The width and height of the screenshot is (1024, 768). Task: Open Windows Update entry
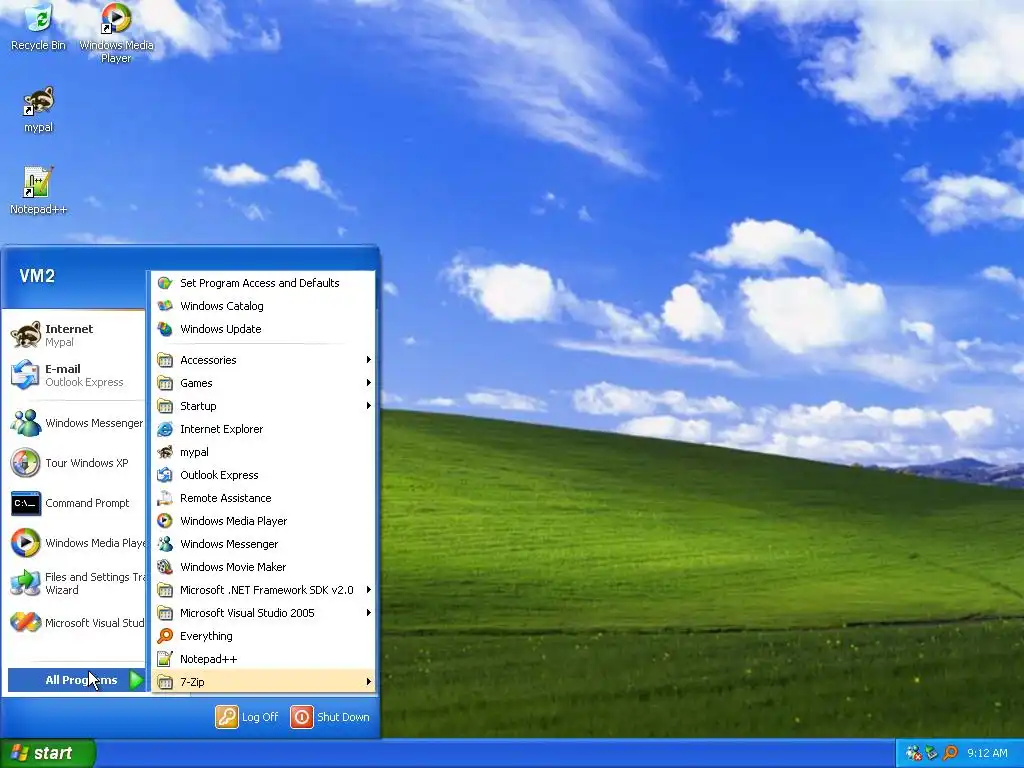264,329
